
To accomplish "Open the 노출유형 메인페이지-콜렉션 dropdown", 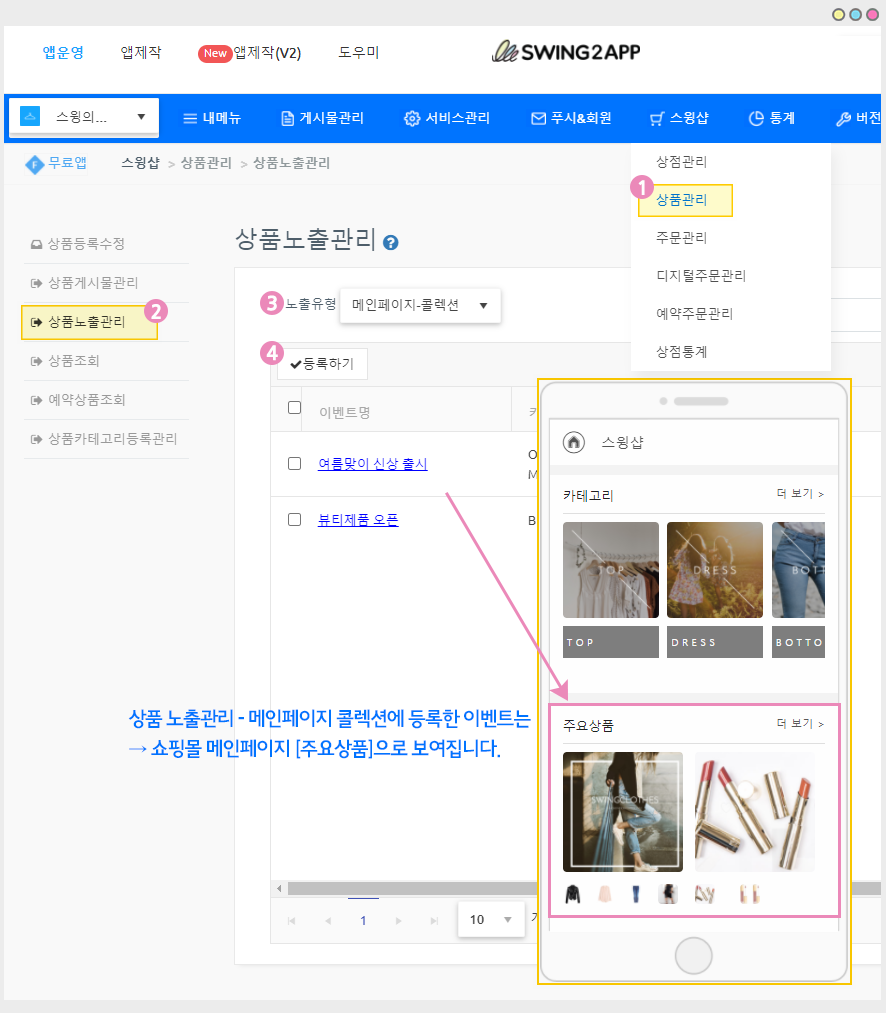I will [420, 306].
